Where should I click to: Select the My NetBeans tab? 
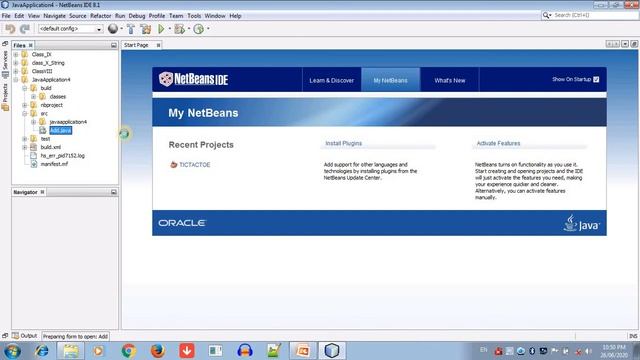(x=391, y=80)
